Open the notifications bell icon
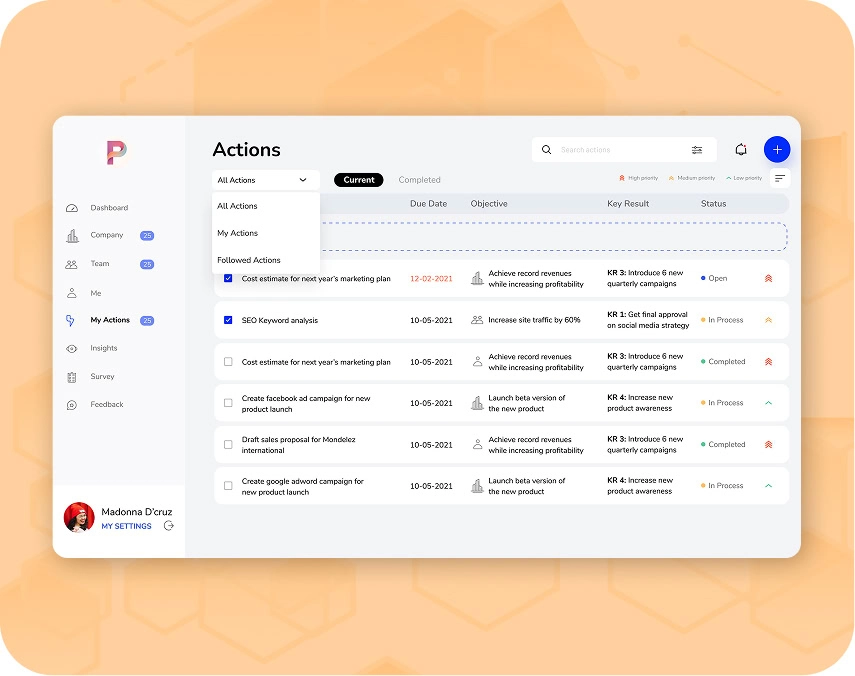The image size is (855, 676). [741, 149]
